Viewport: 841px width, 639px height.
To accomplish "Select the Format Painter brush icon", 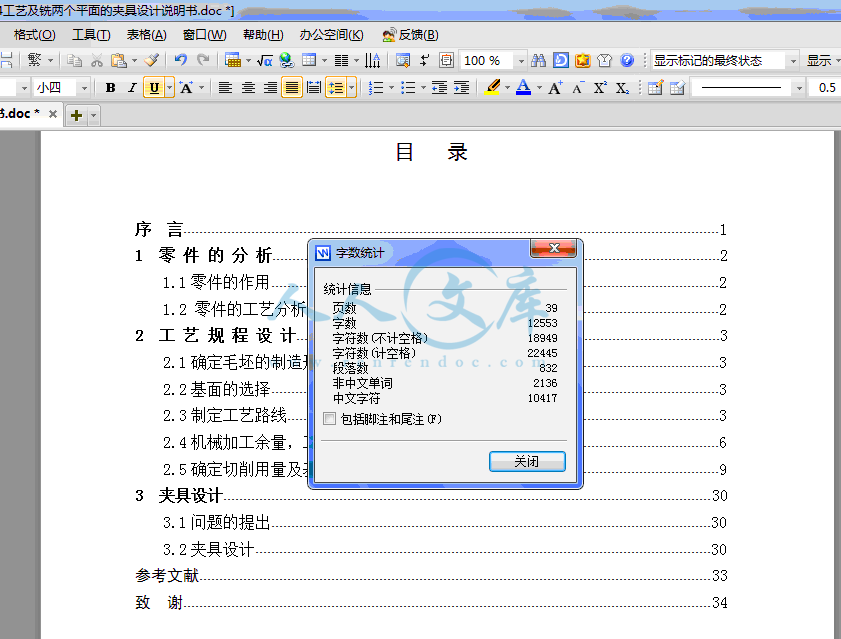I will pyautogui.click(x=152, y=60).
